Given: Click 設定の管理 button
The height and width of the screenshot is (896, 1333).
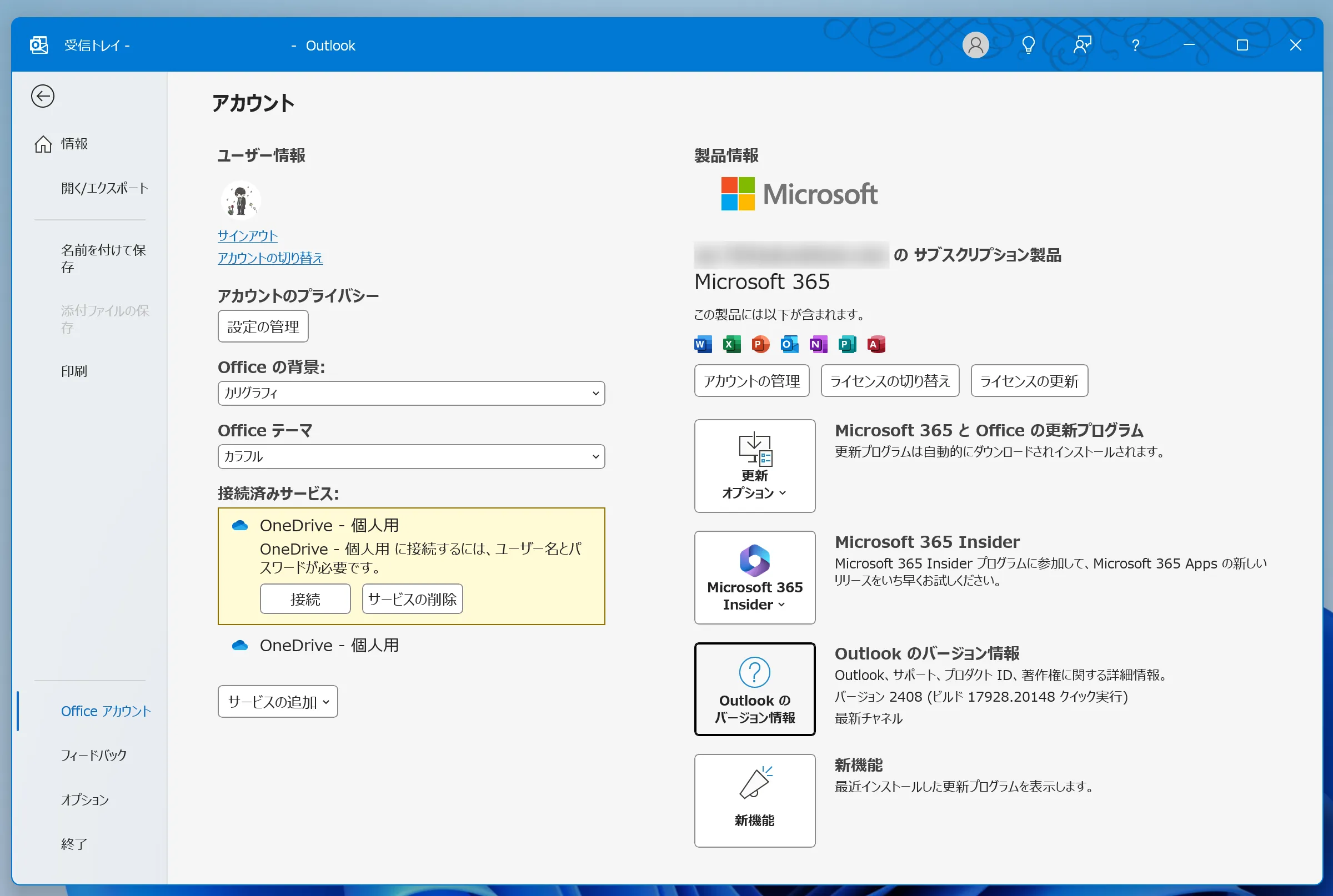Looking at the screenshot, I should point(263,326).
